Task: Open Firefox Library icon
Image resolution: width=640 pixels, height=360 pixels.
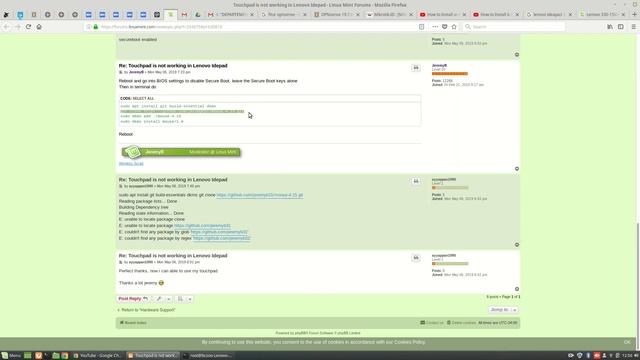Action: pyautogui.click(x=610, y=27)
